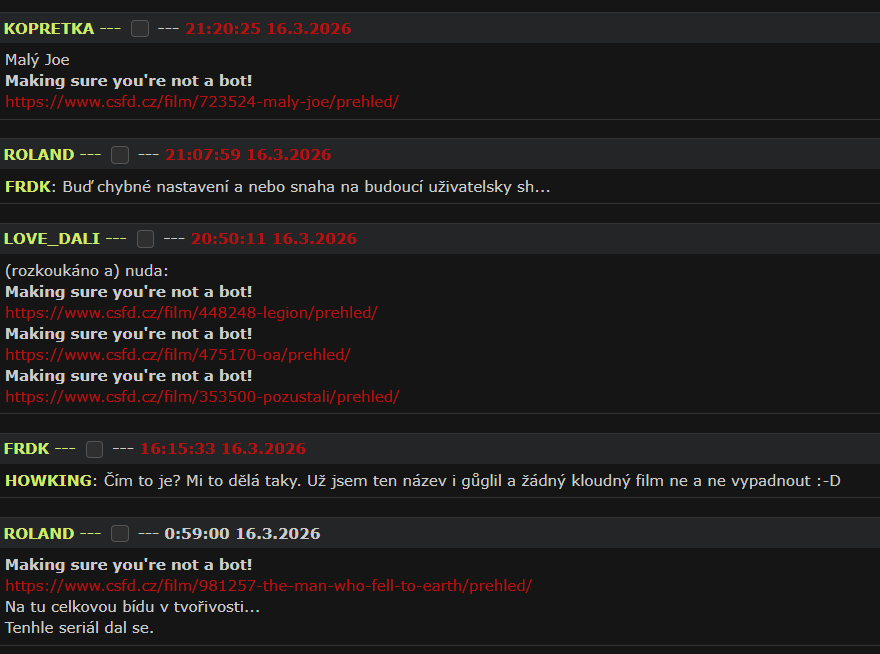Click the ROLAND username on 0:59:00 post
The image size is (880, 654).
[x=39, y=534]
